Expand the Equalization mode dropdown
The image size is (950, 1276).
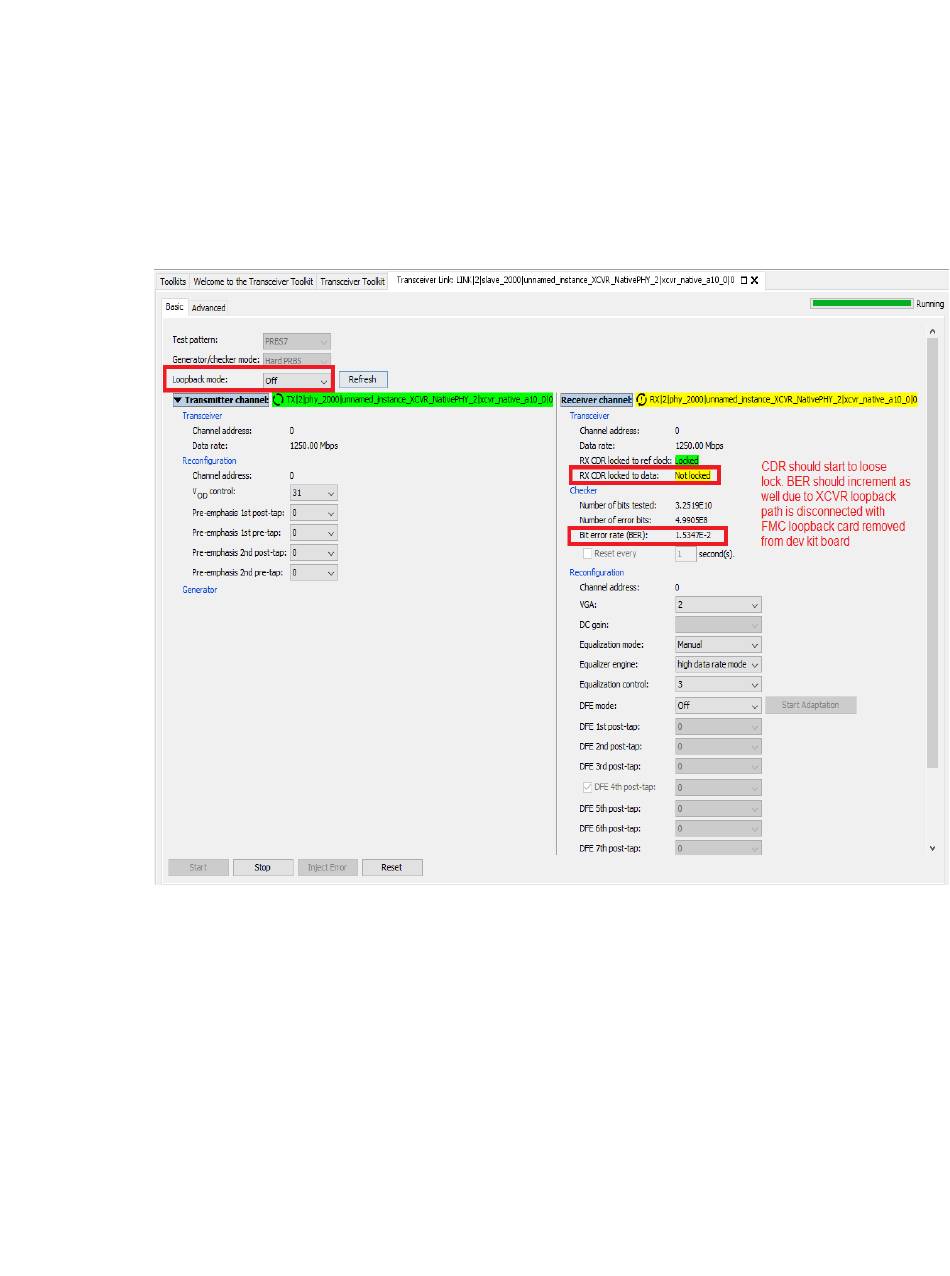(x=718, y=645)
